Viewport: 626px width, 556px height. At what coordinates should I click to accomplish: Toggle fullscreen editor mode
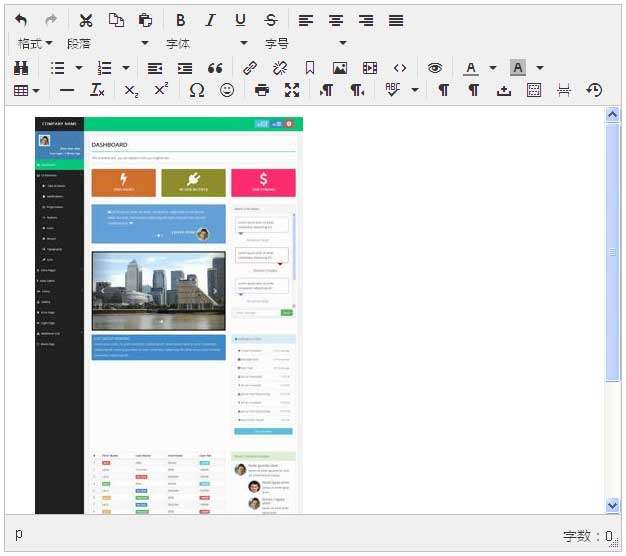click(x=292, y=90)
